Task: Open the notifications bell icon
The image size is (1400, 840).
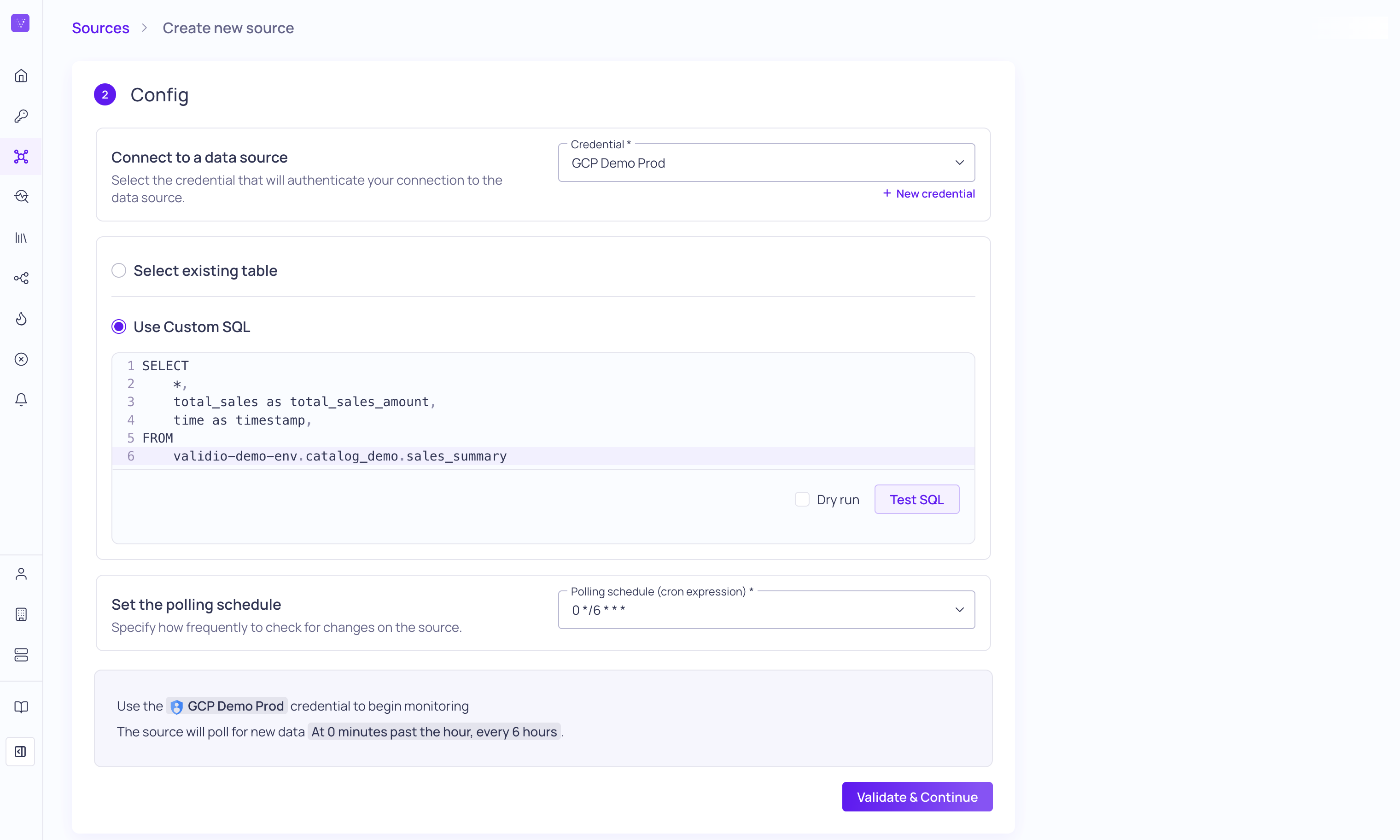Action: pos(21,400)
